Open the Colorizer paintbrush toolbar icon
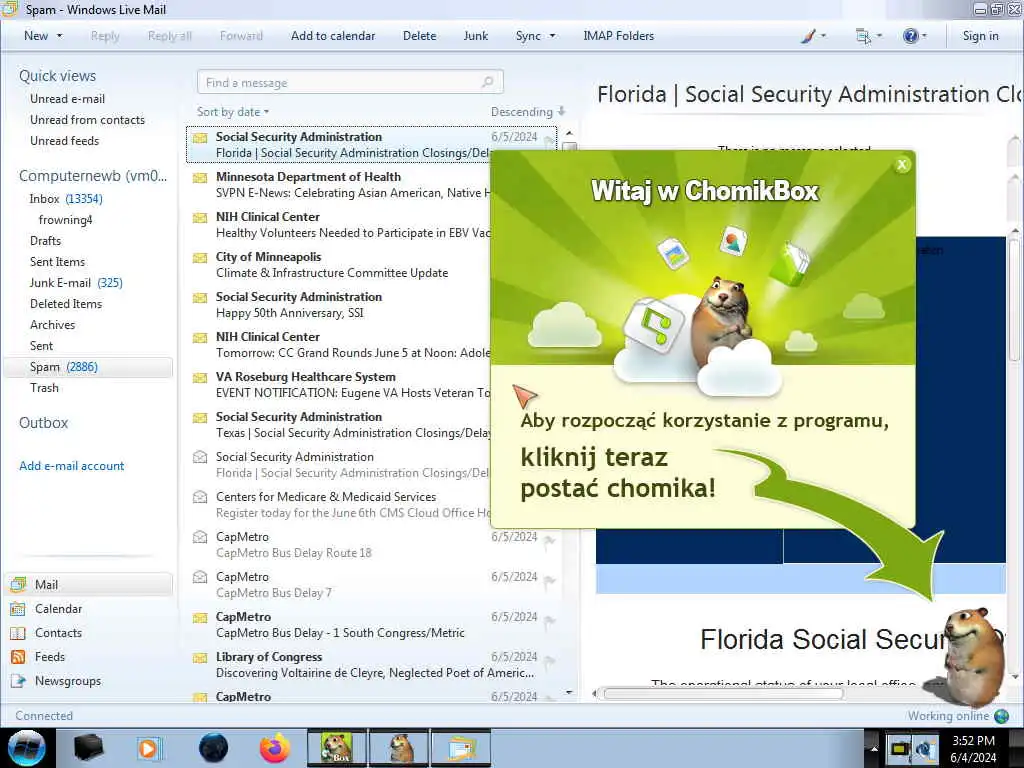Screen dimensions: 1024x768 pos(808,36)
